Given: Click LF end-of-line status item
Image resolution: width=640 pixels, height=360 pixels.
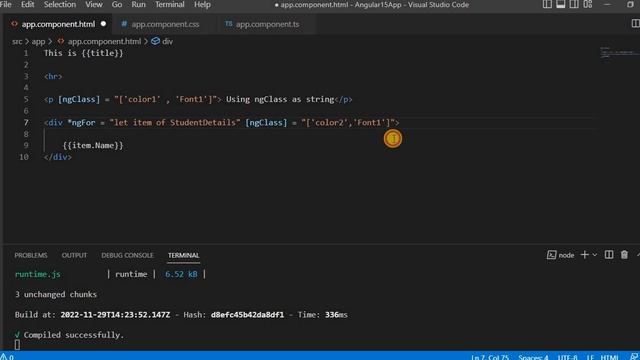Looking at the screenshot, I should (590, 357).
